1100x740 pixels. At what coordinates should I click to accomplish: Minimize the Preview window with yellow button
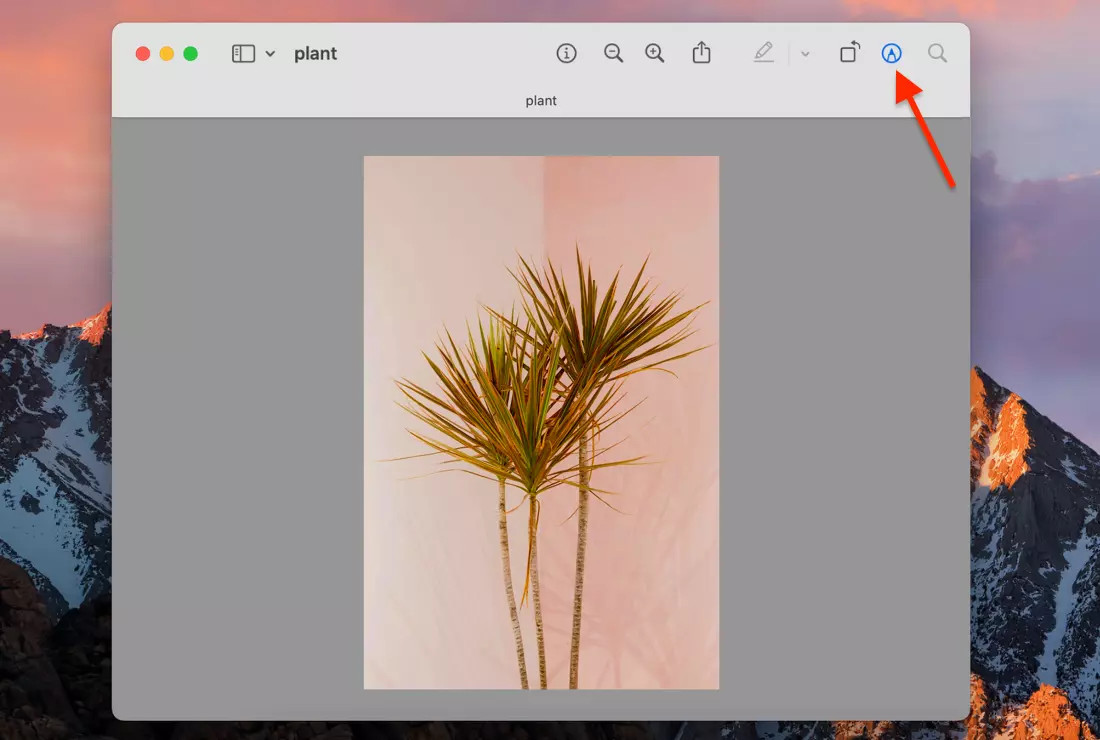167,54
